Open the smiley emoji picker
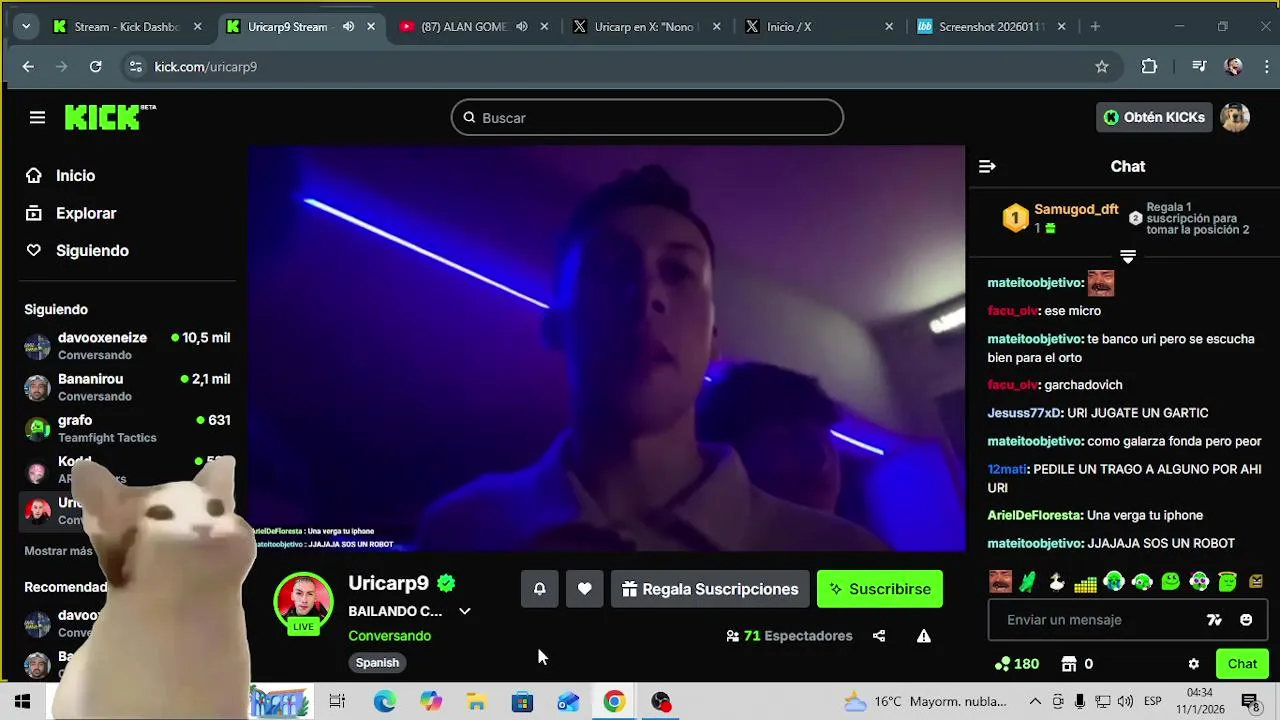 click(x=1246, y=620)
